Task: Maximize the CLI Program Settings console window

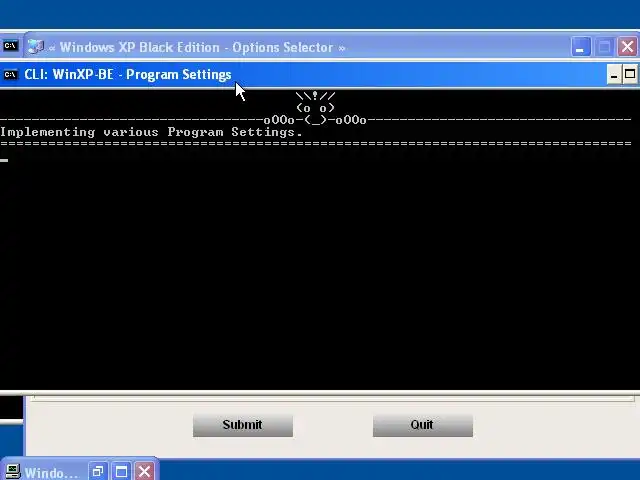Action: 630,75
